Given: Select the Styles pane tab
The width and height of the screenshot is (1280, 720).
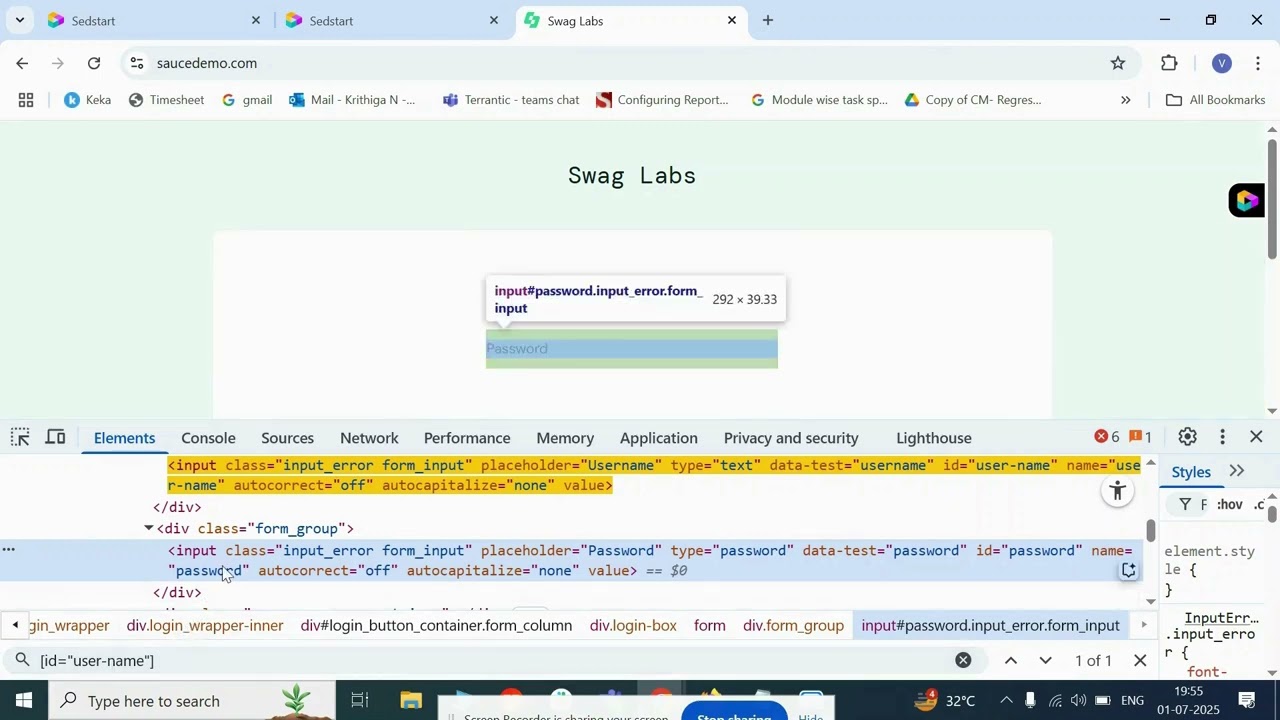Looking at the screenshot, I should (x=1191, y=472).
